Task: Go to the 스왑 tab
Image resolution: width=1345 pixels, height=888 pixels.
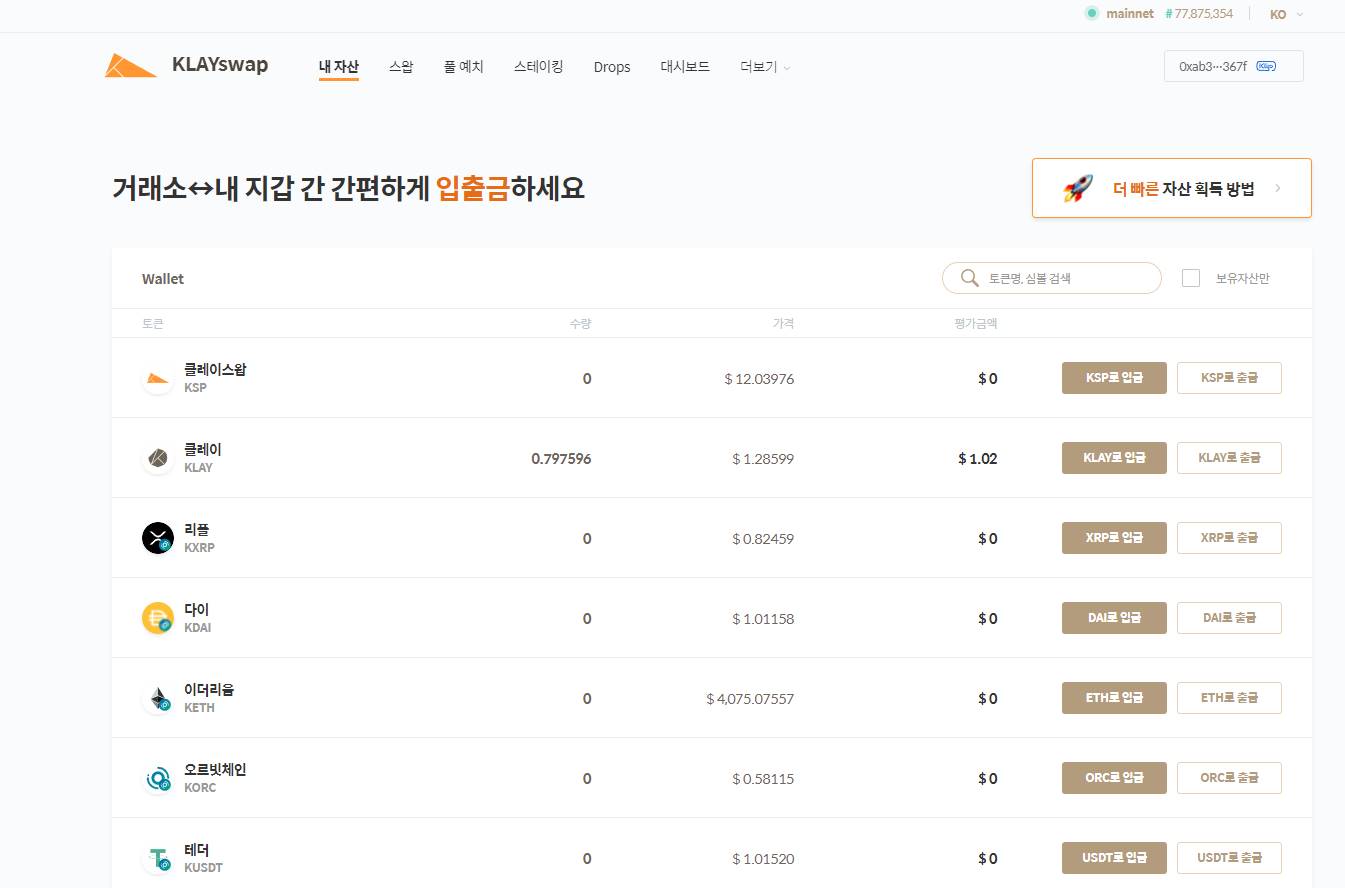Action: [401, 67]
